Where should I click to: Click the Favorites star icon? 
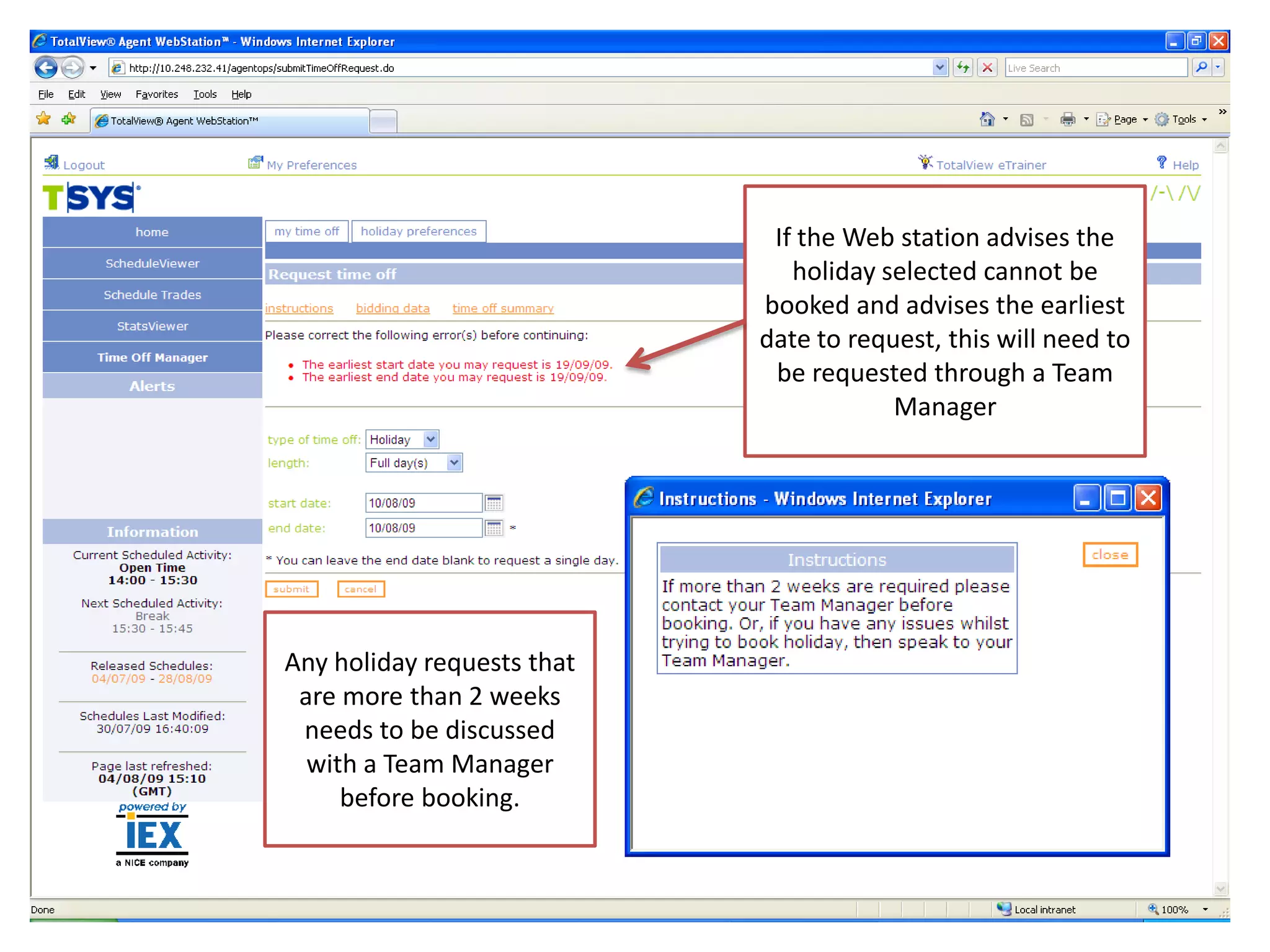coord(43,119)
